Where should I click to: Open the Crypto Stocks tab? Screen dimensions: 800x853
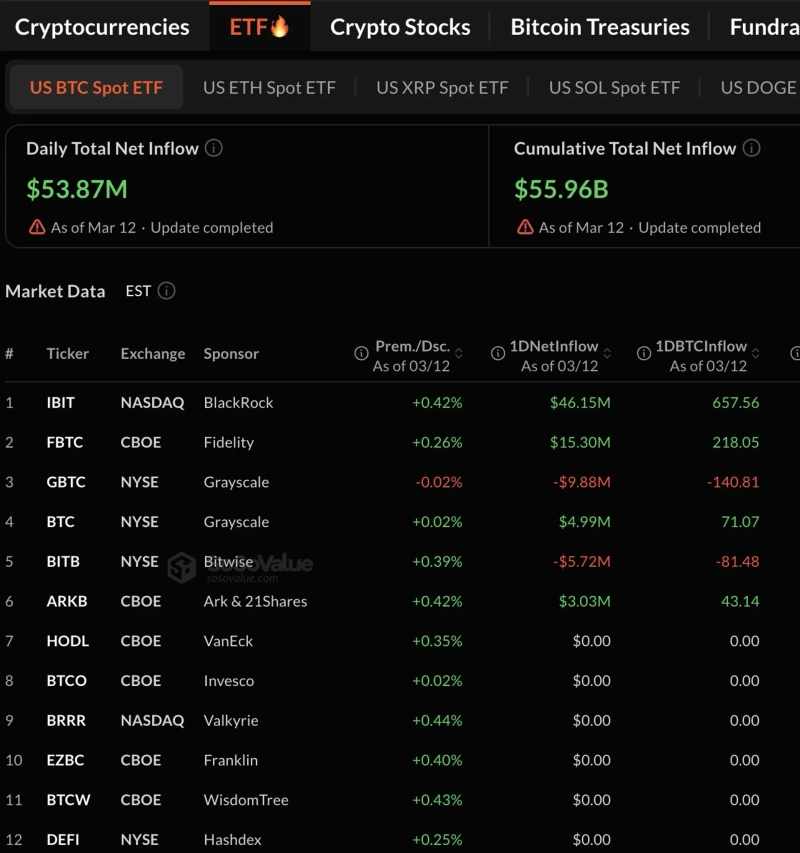tap(400, 27)
